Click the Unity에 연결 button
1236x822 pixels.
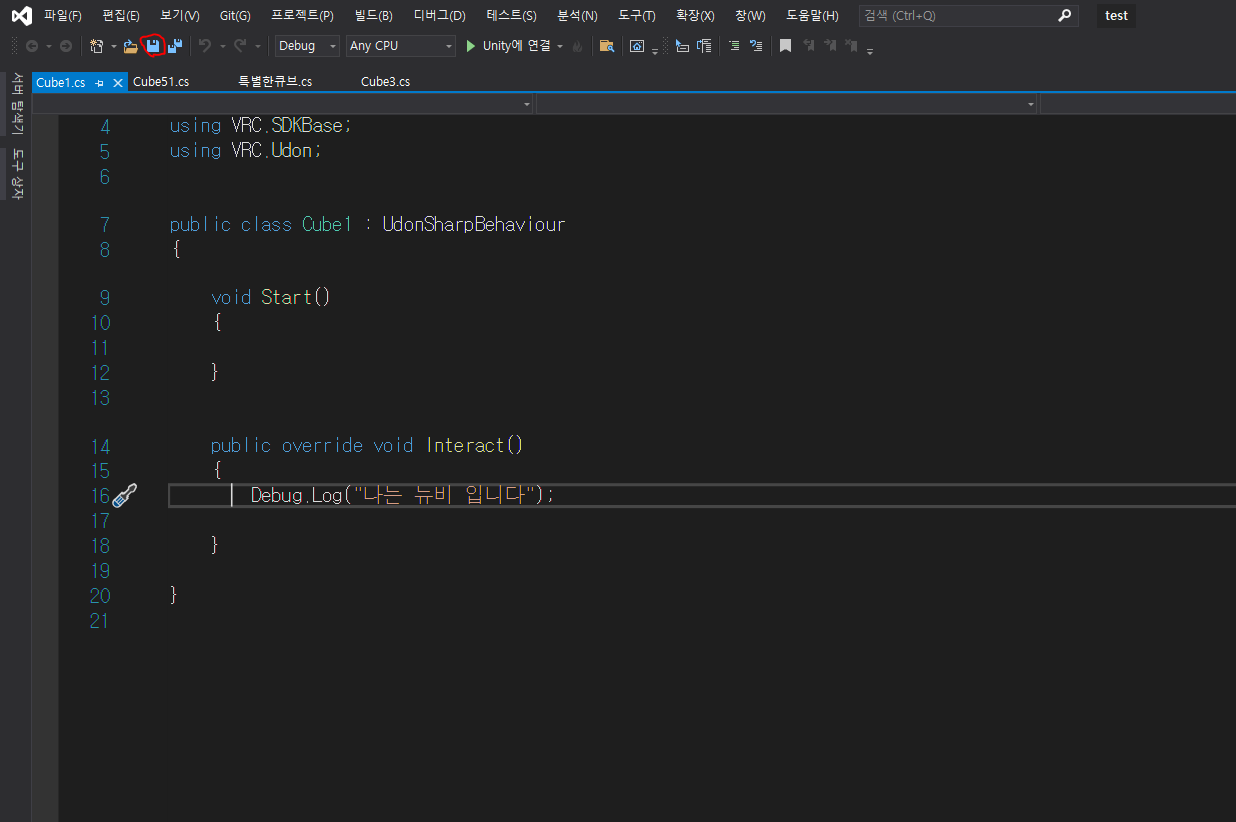pos(509,46)
